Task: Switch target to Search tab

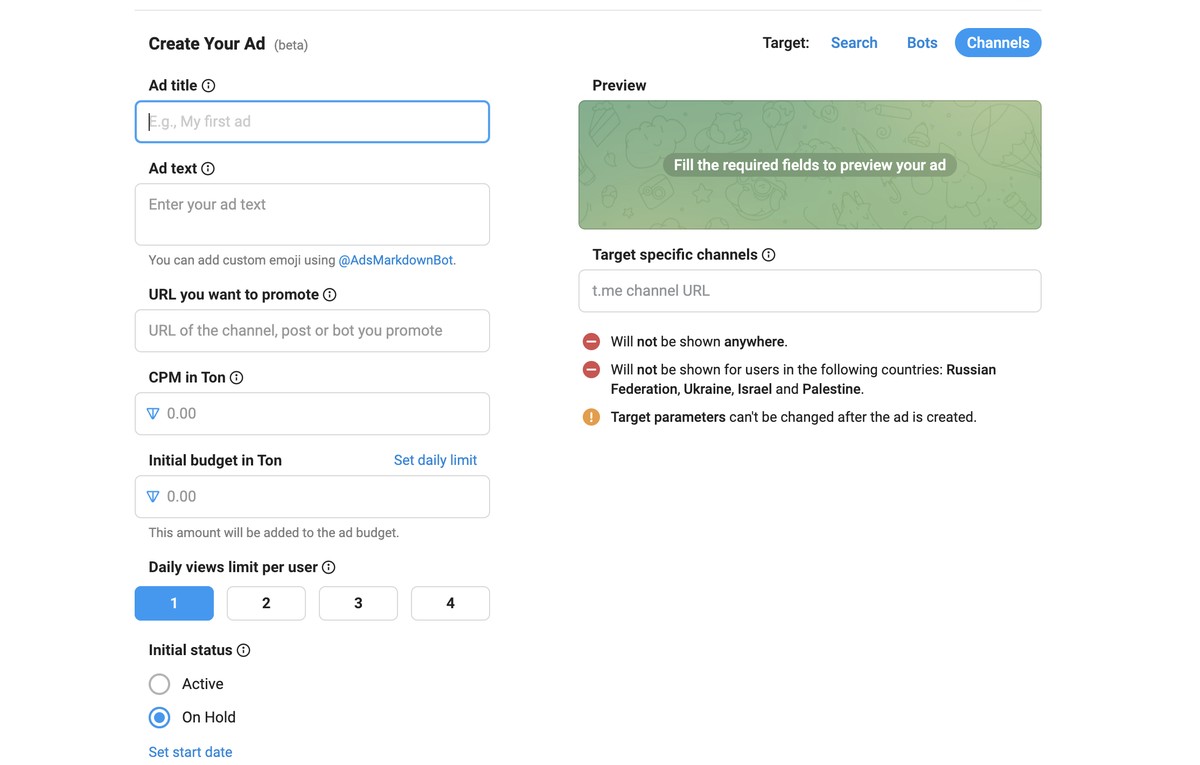Action: pyautogui.click(x=854, y=43)
